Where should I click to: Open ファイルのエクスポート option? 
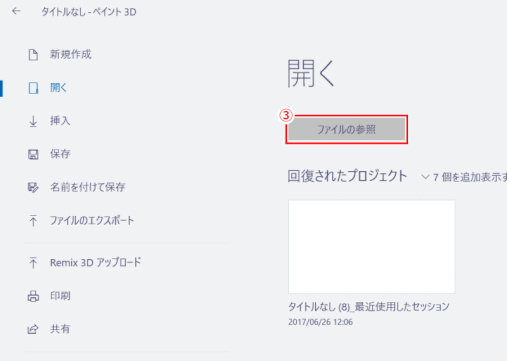point(92,220)
